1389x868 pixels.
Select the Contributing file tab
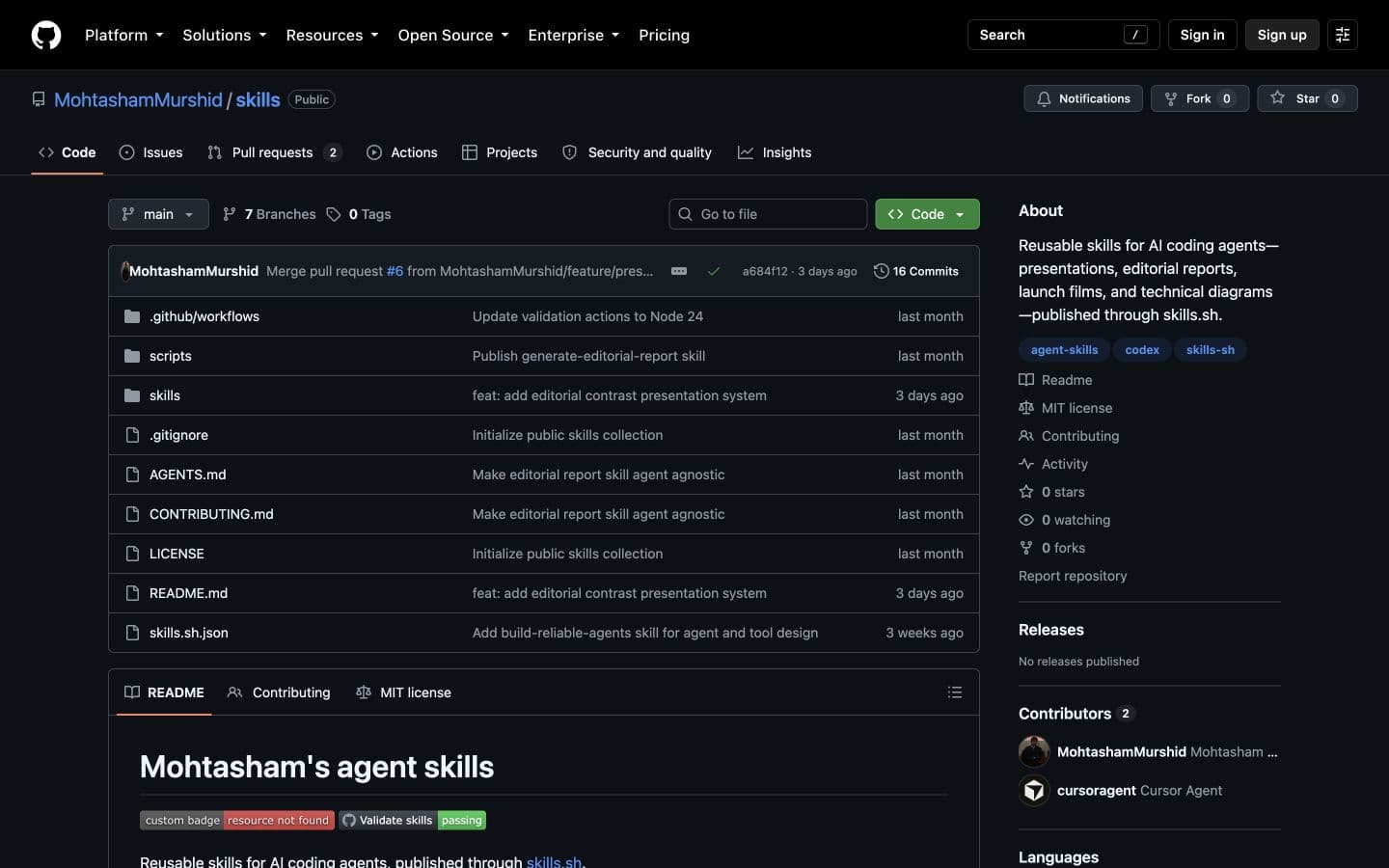[279, 692]
